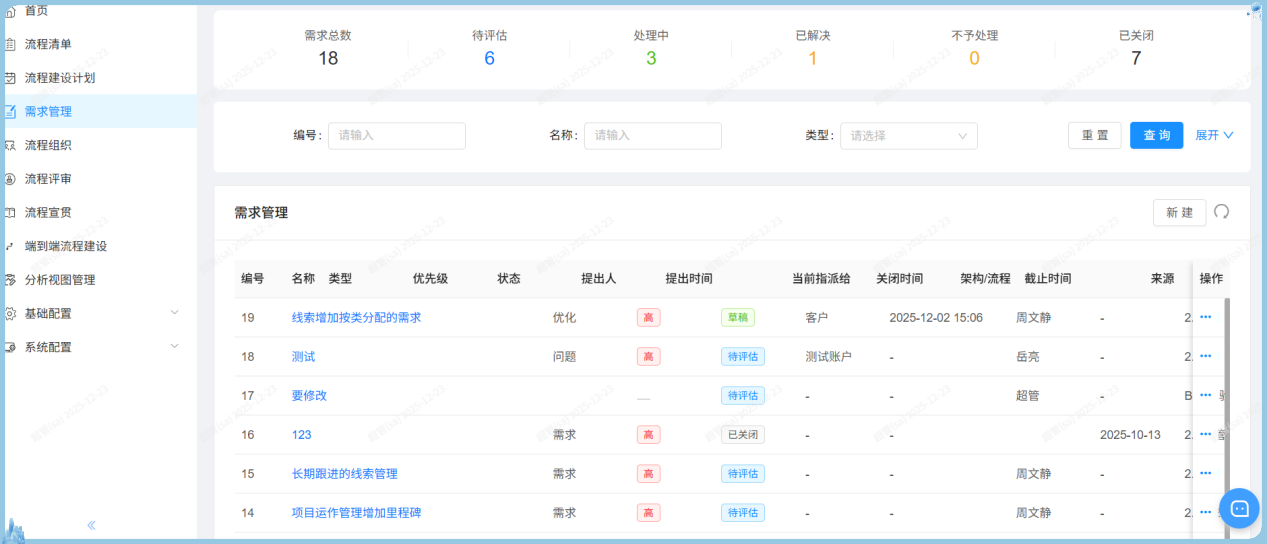
Task: Click the 流程评审 sidebar icon
Action: pos(10,179)
